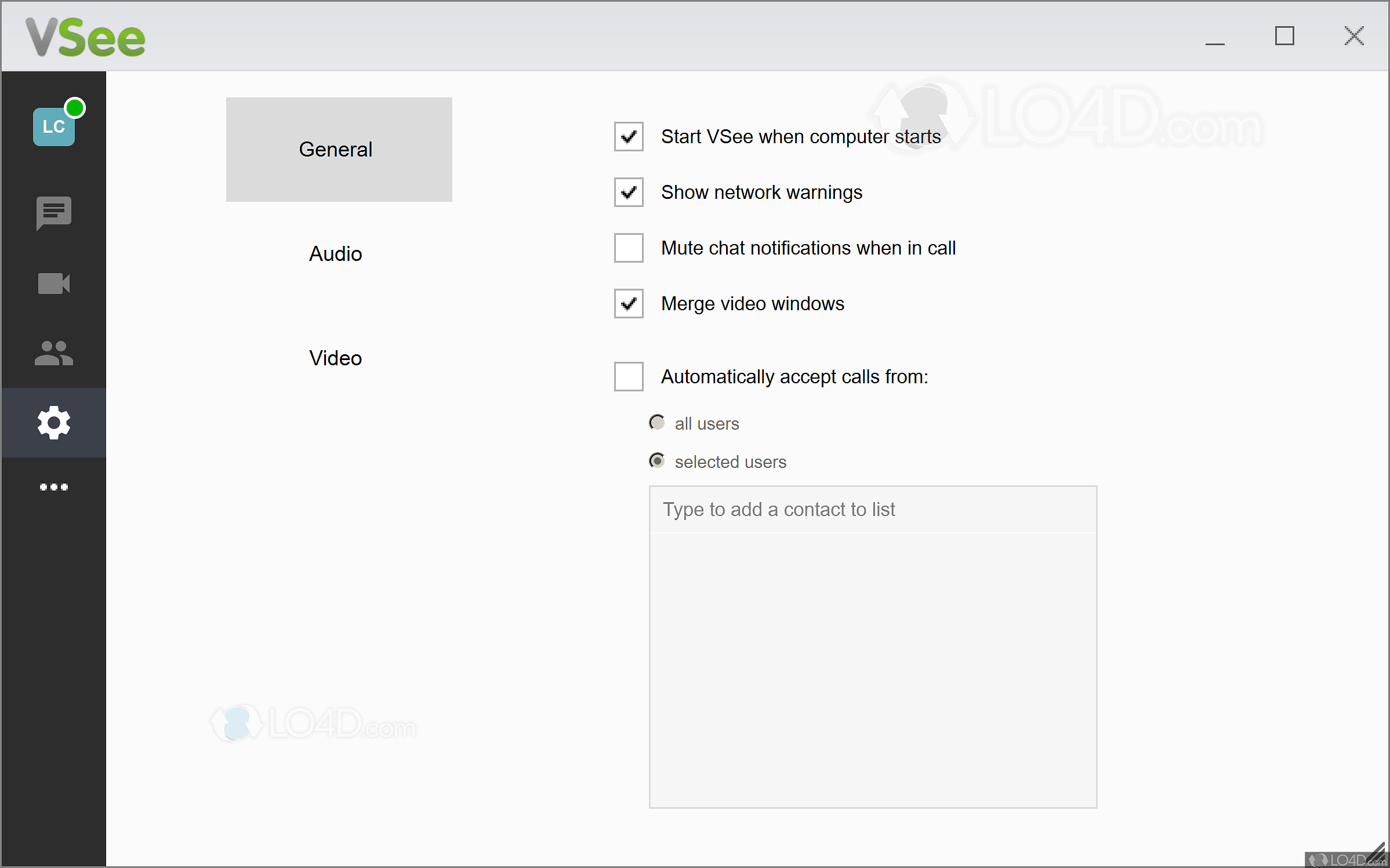Open the contacts people panel
This screenshot has width=1390, height=868.
(x=53, y=353)
